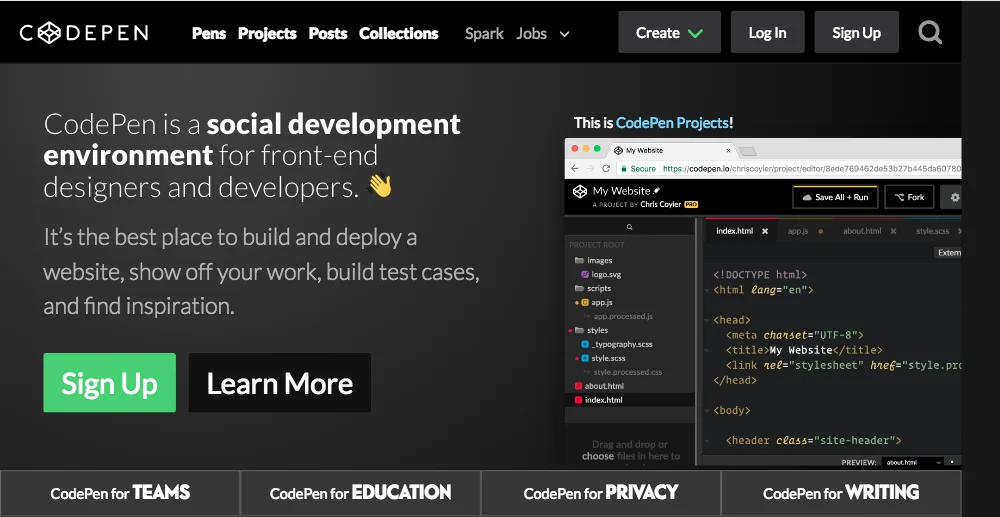Select index.html in the sidebar file tree
The height and width of the screenshot is (517, 1000).
pos(629,400)
